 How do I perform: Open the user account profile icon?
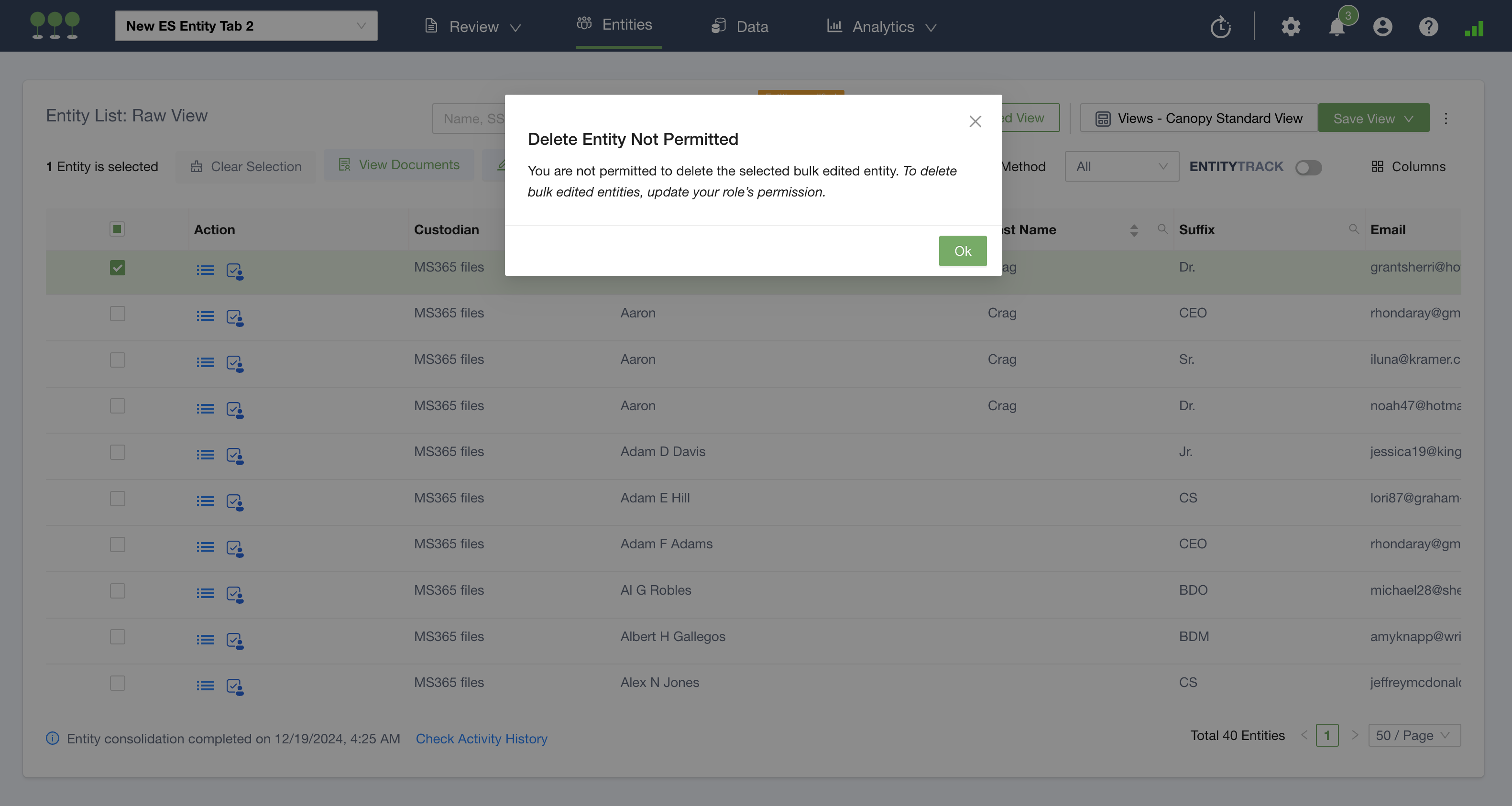coord(1382,27)
